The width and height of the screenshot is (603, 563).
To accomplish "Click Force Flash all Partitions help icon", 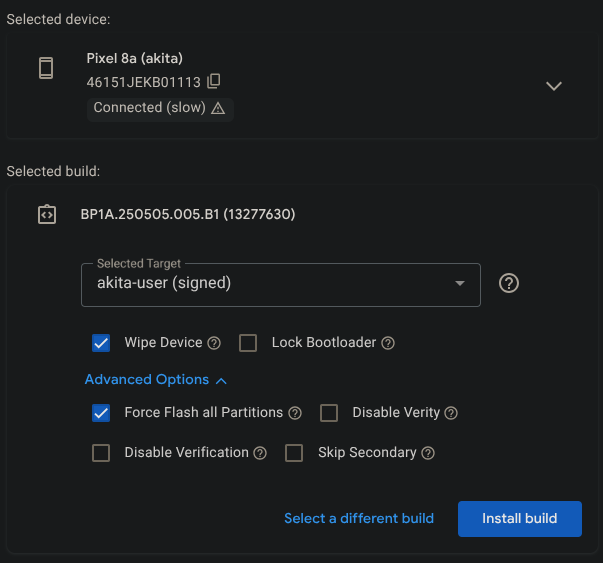I will (x=295, y=413).
